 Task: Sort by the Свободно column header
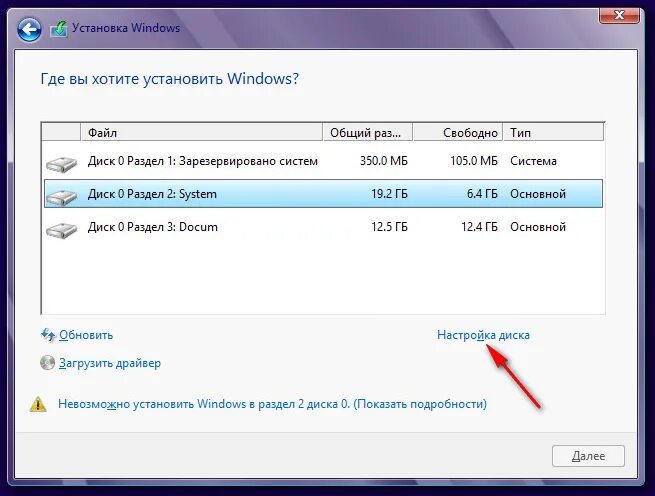coord(458,132)
